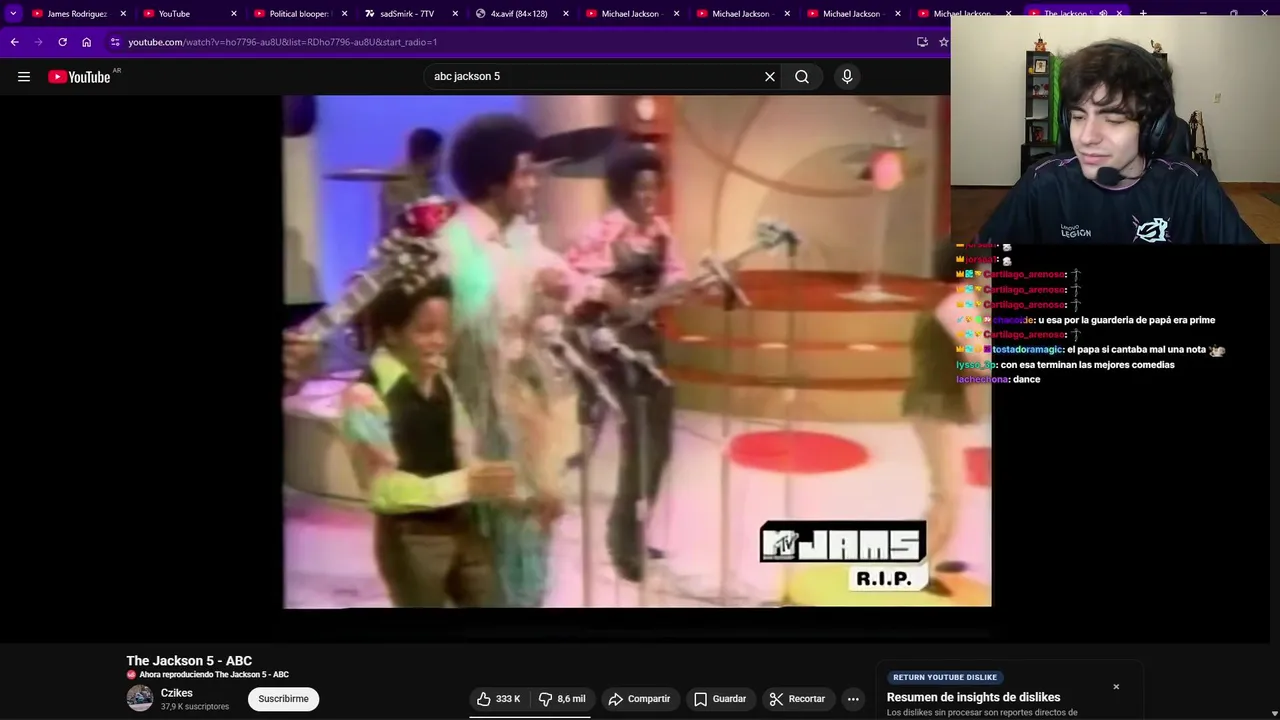Open the browser home page
1280x720 pixels.
86,42
